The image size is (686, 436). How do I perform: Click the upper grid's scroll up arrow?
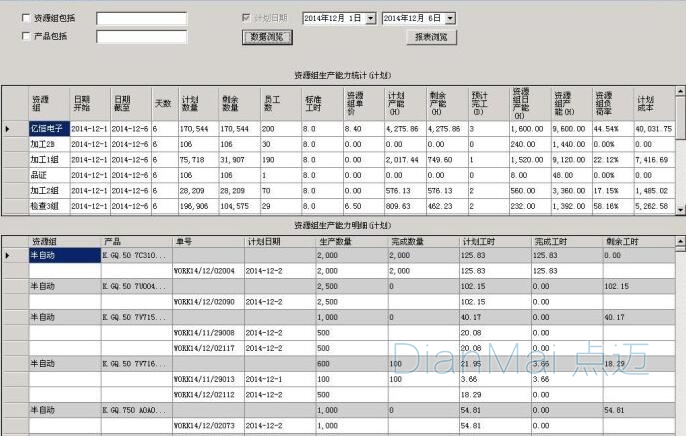point(681,92)
